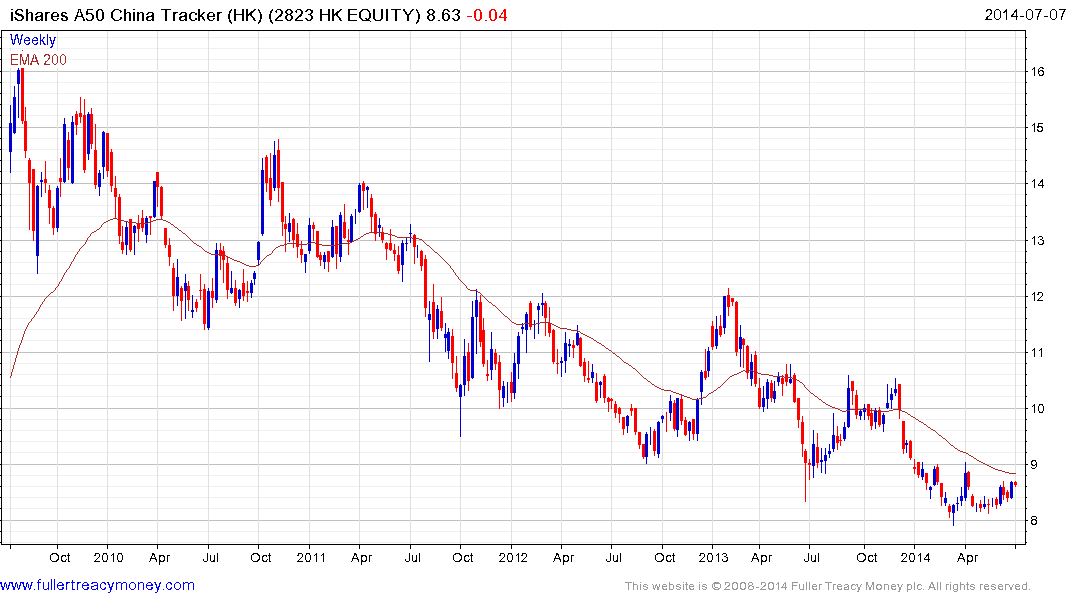Click the price change -0.04
Screen dimensions: 1075x600
point(487,15)
